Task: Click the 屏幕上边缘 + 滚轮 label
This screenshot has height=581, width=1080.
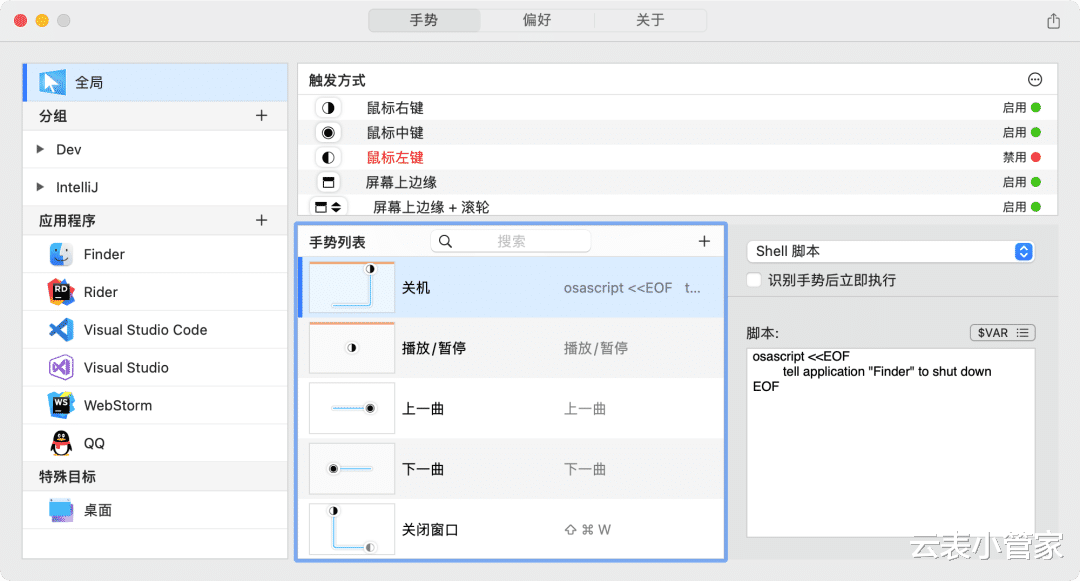Action: pyautogui.click(x=431, y=207)
